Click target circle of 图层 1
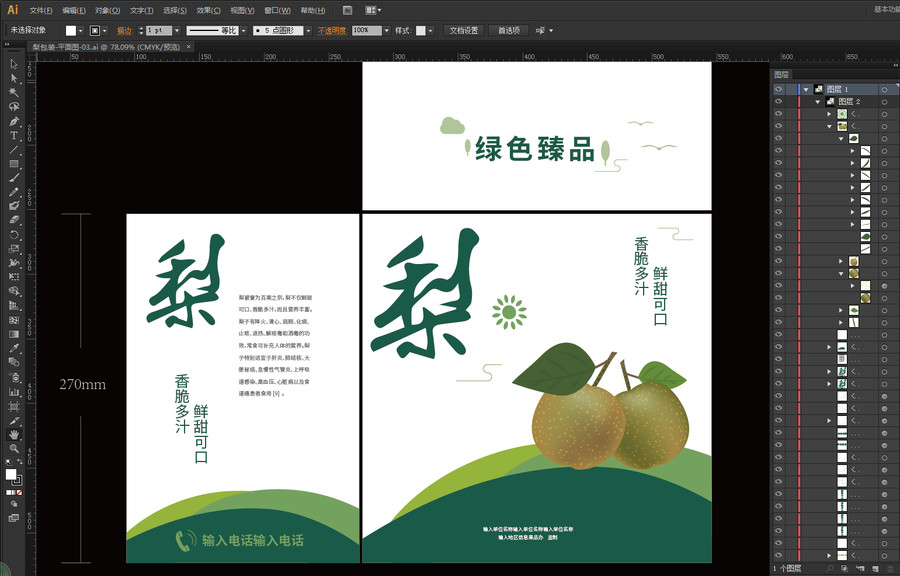 [x=885, y=89]
